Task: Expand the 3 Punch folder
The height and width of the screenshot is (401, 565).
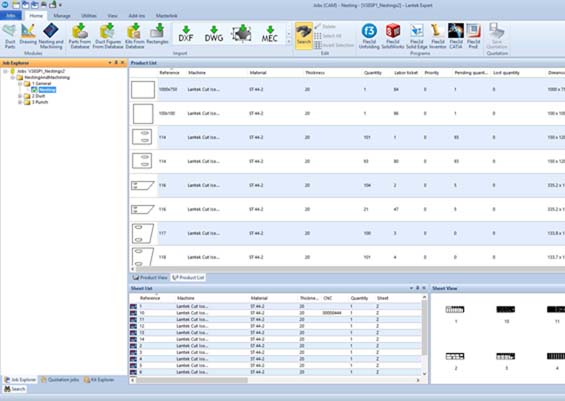Action: pyautogui.click(x=20, y=102)
